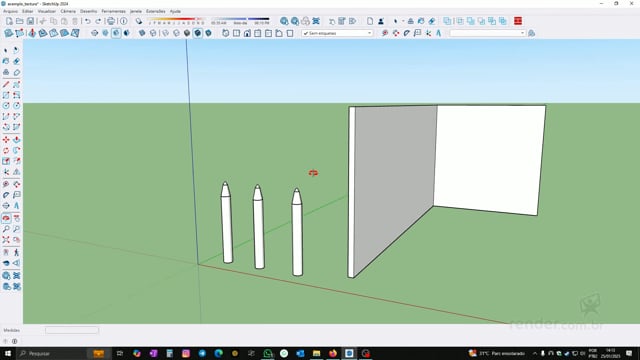
Task: Select the Move tool with red arrows
Action: tap(6, 140)
